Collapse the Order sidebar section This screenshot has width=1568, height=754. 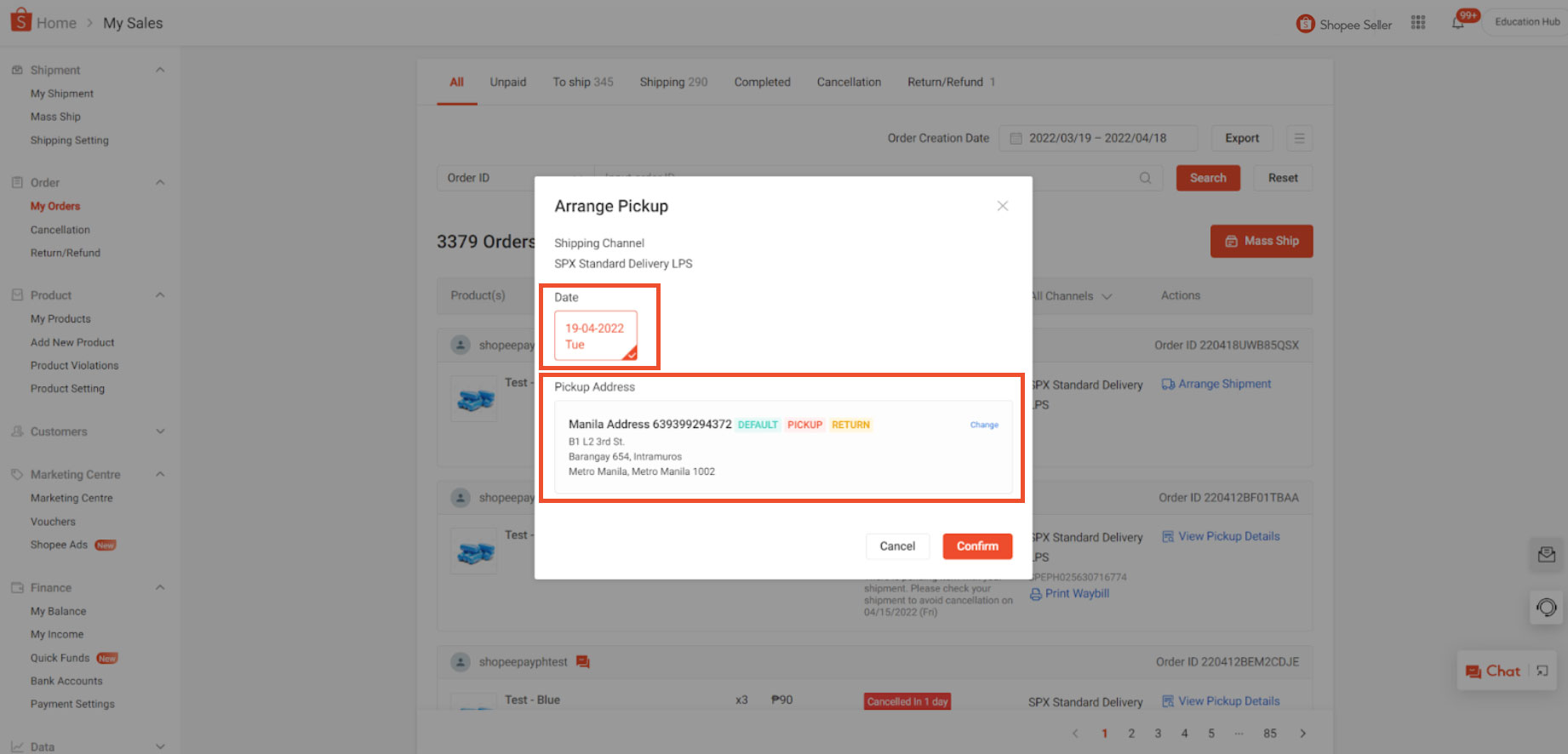[x=160, y=182]
